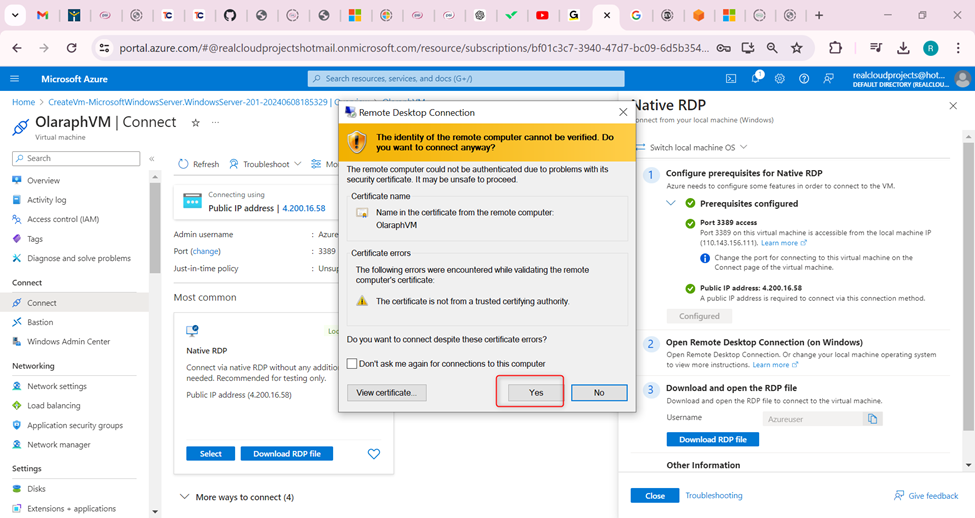This screenshot has height=518, width=975.
Task: Open browser downloads icon
Action: (x=903, y=48)
